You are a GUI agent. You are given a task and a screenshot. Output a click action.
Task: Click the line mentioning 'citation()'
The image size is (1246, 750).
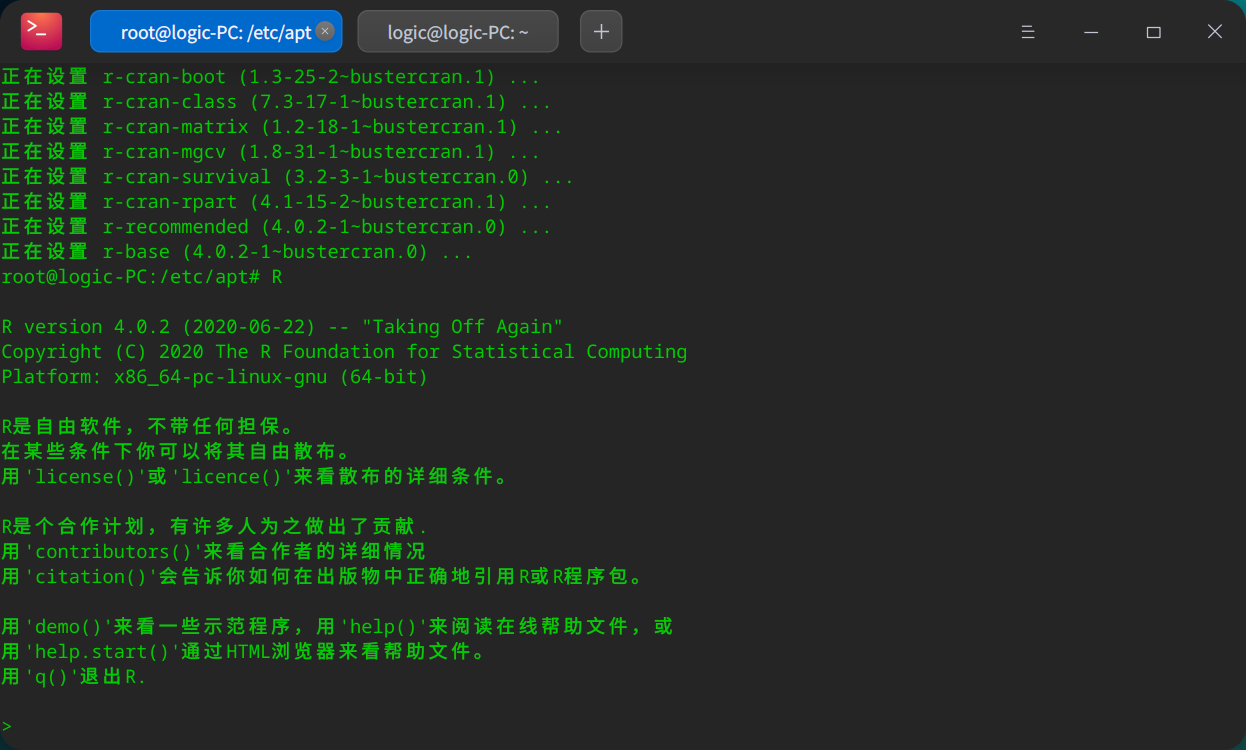coord(323,577)
